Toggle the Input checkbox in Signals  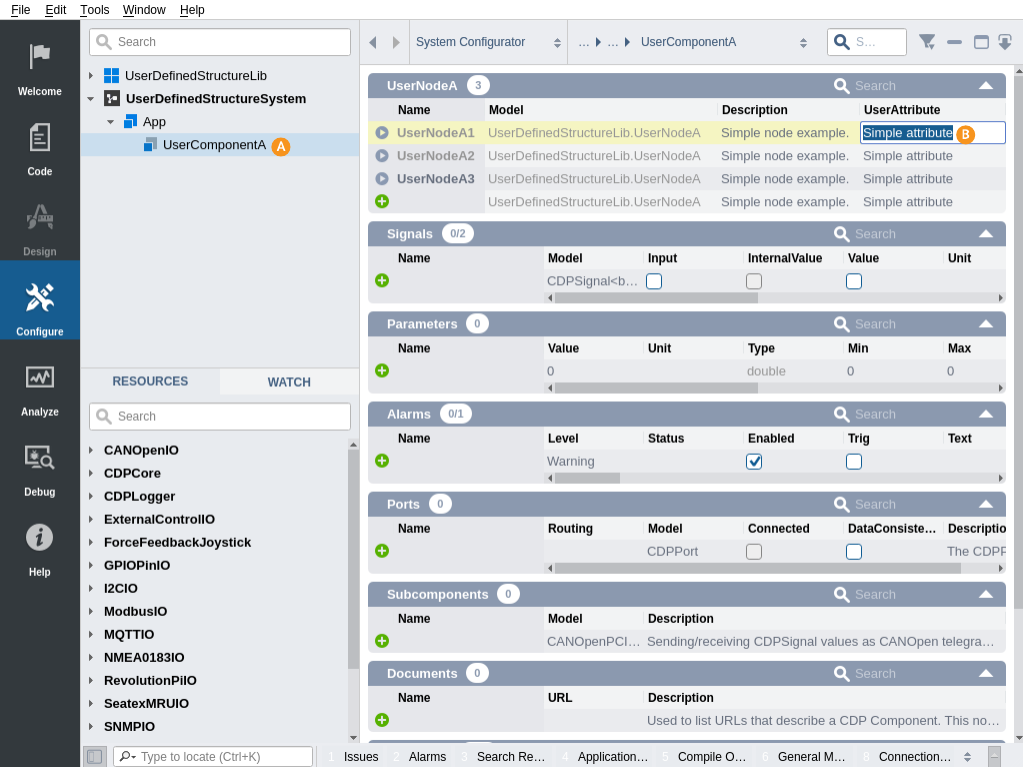pyautogui.click(x=654, y=281)
